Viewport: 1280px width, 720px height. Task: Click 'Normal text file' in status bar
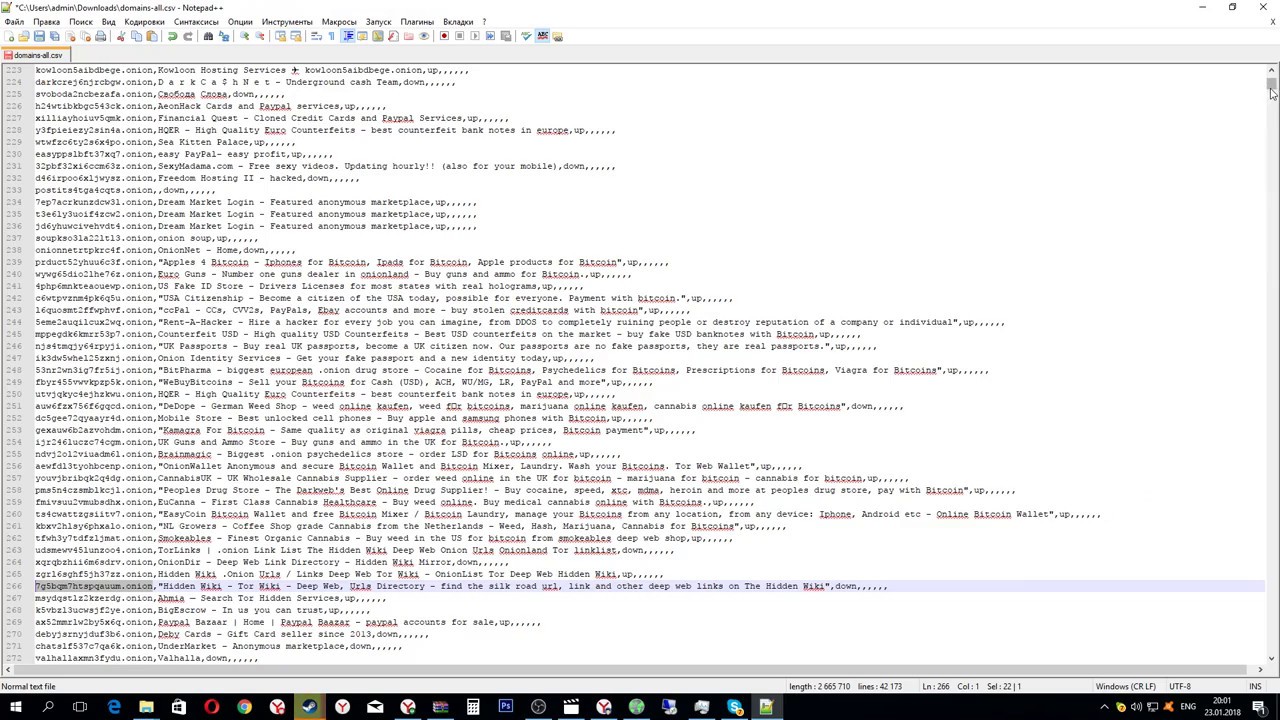(29, 687)
